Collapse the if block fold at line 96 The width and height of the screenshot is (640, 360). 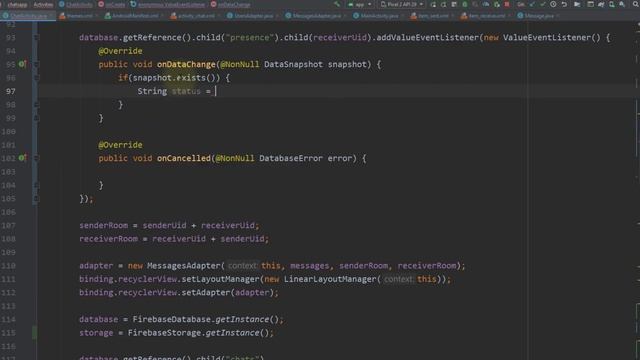point(36,78)
